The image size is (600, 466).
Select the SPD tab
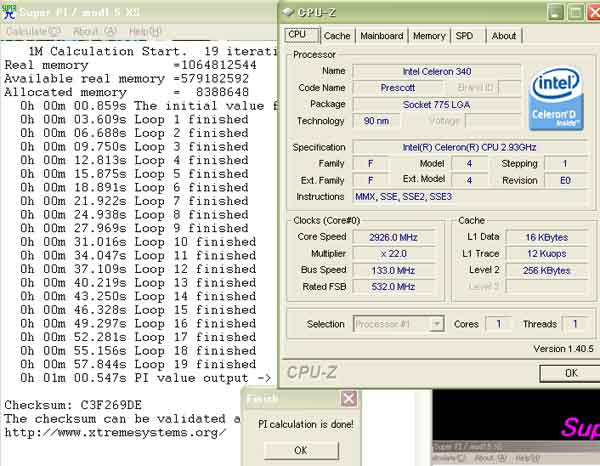pos(468,36)
